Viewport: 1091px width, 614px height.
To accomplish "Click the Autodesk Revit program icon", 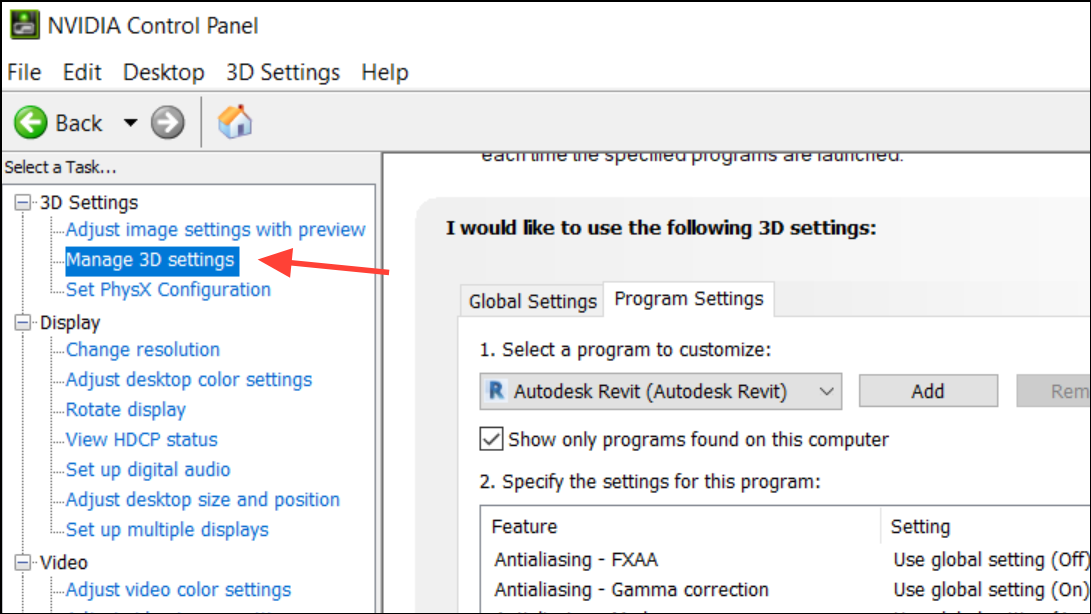I will (x=494, y=391).
